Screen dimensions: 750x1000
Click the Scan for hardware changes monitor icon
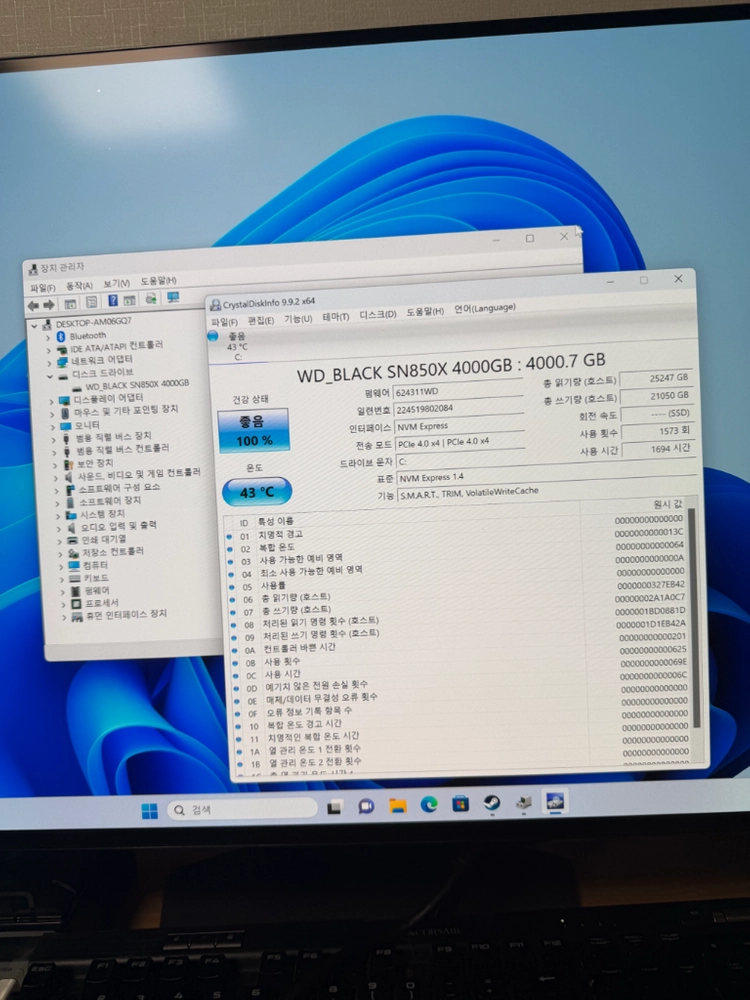(x=173, y=297)
